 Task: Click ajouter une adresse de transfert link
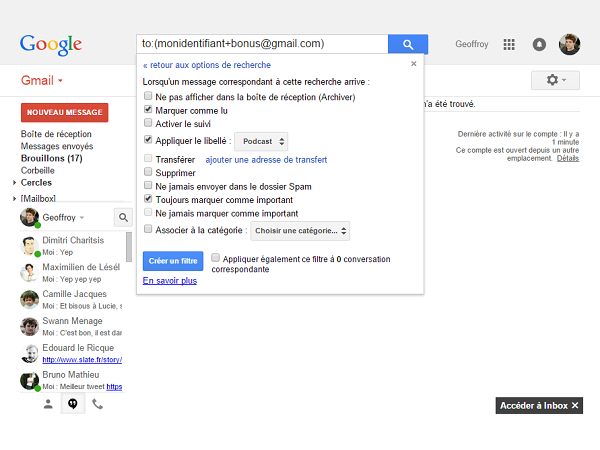pos(266,160)
